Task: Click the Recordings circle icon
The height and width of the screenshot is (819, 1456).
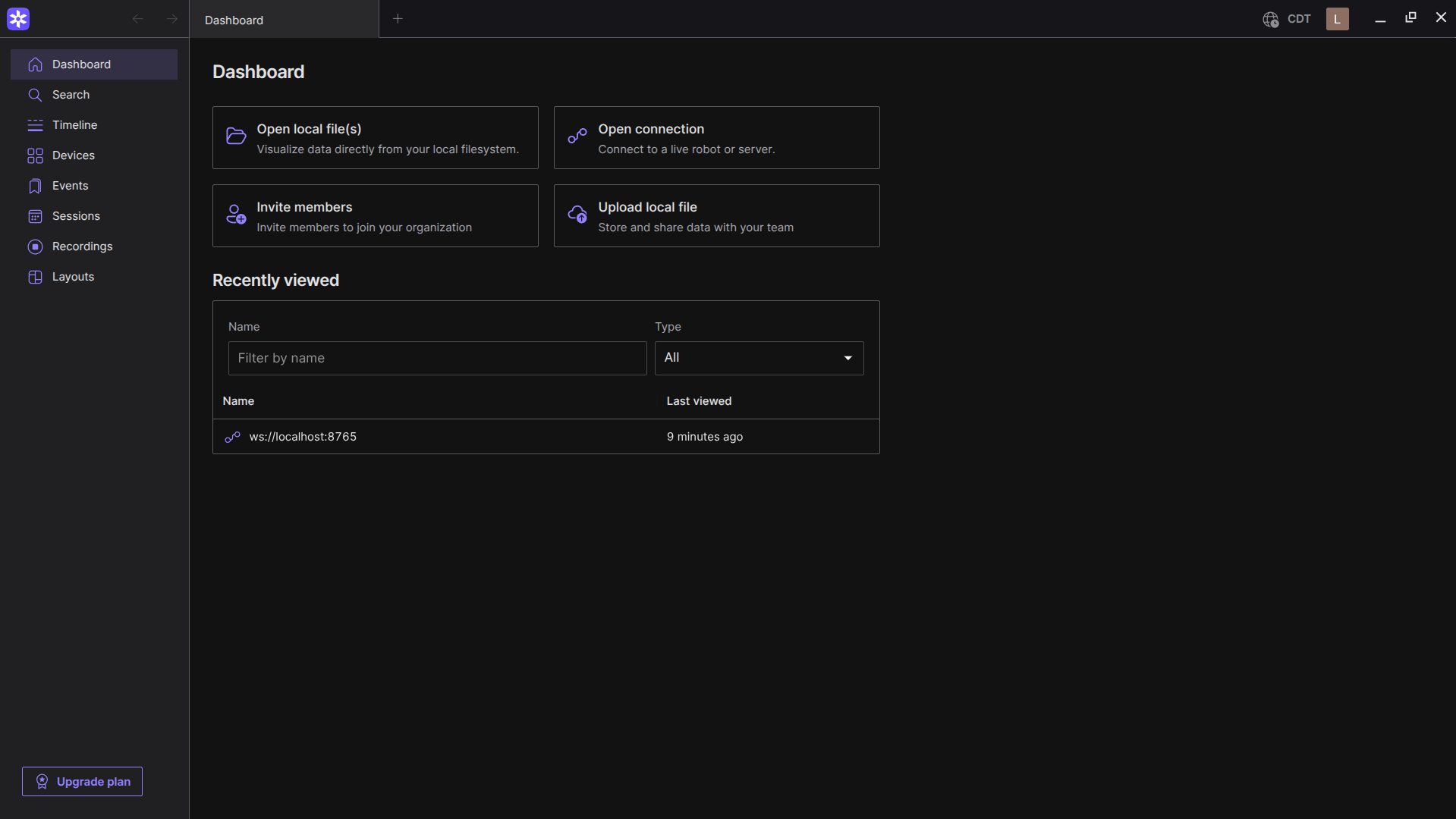Action: click(35, 246)
